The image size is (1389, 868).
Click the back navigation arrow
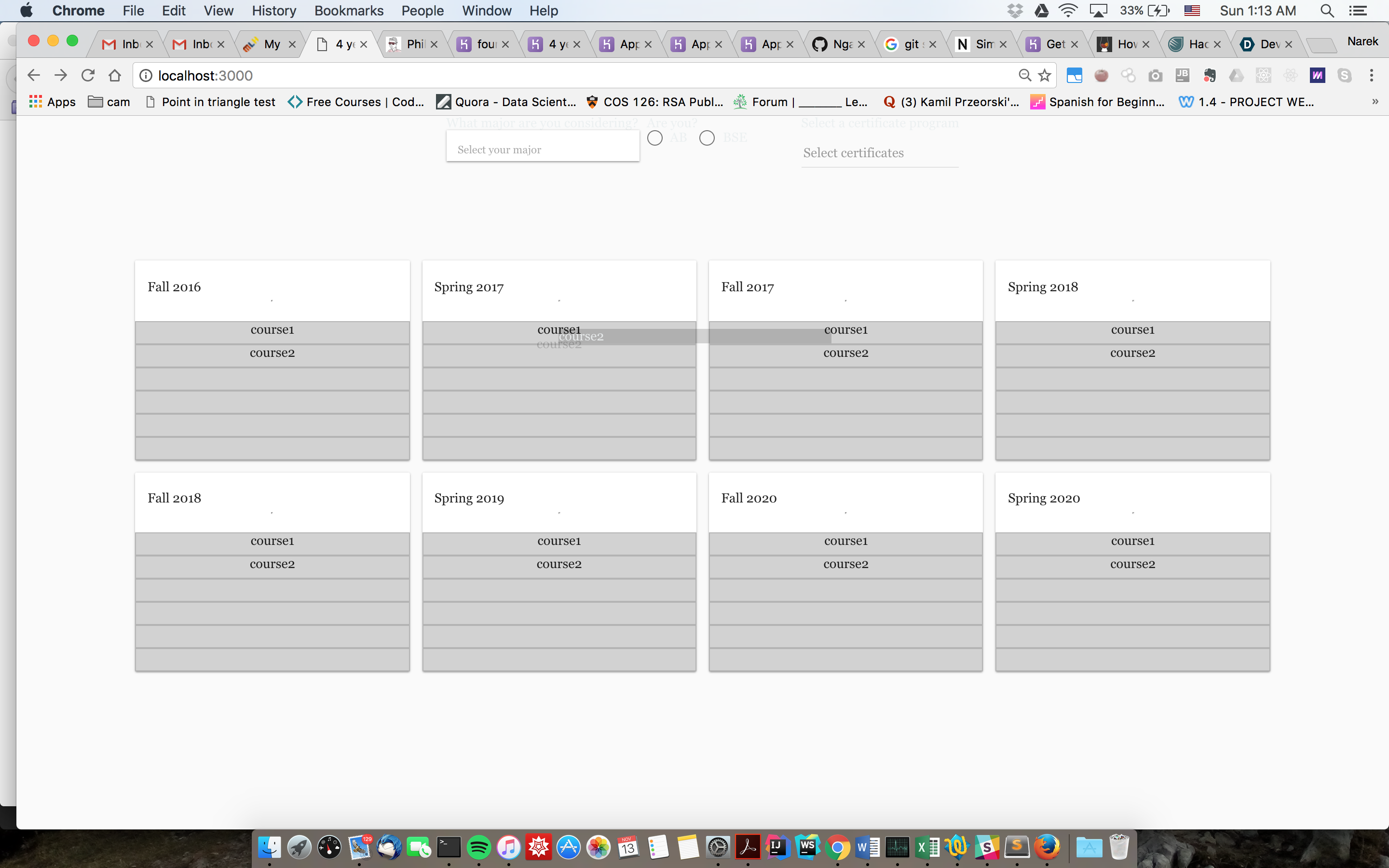coord(34,75)
